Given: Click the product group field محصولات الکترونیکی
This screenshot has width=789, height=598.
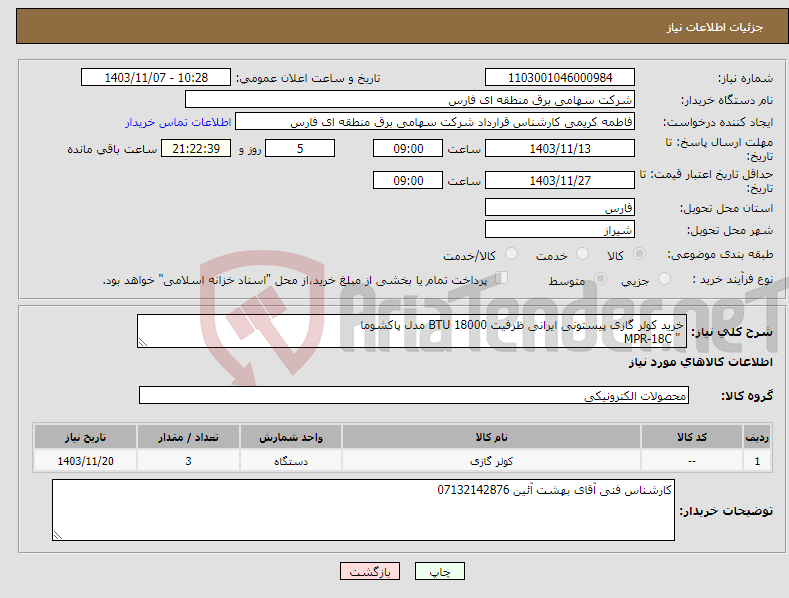Looking at the screenshot, I should (414, 395).
